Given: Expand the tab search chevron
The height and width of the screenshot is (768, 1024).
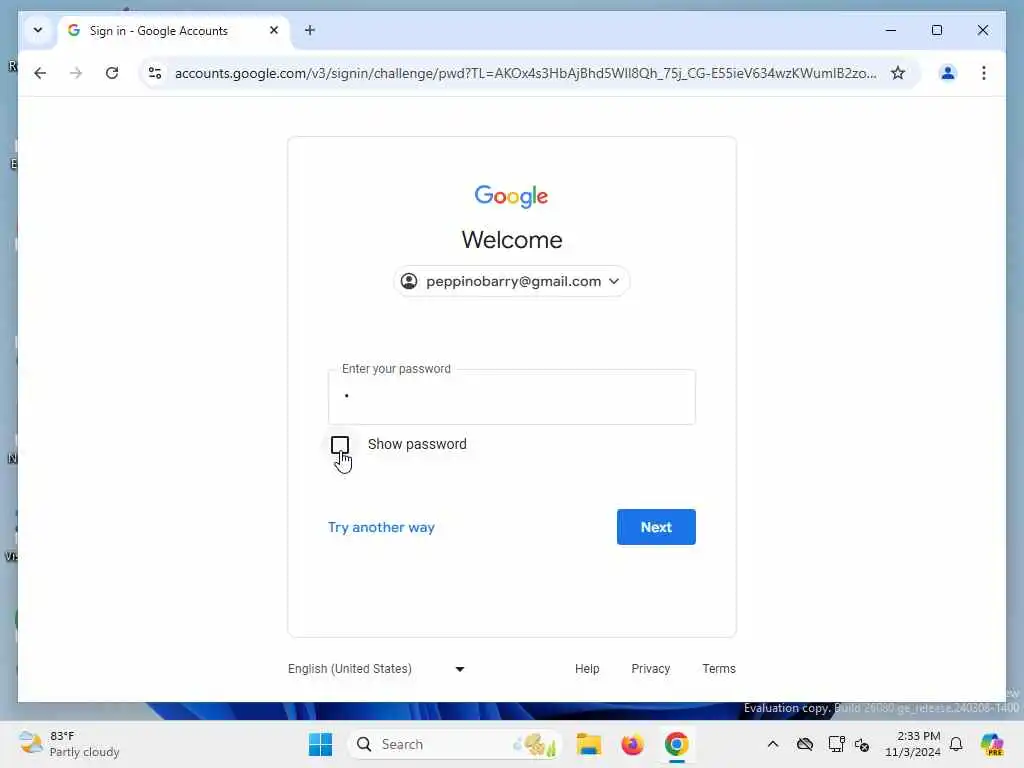Looking at the screenshot, I should tap(38, 30).
